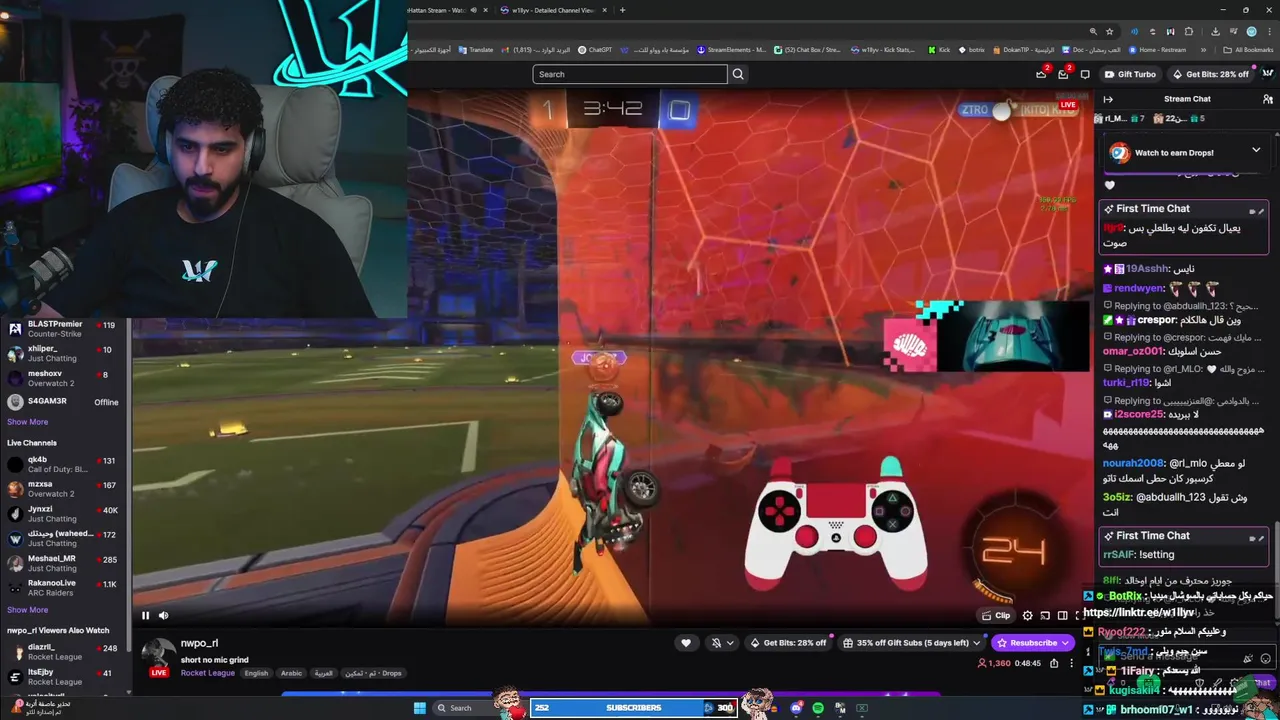The image size is (1280, 720).
Task: Click the English stream tag
Action: pyautogui.click(x=257, y=673)
